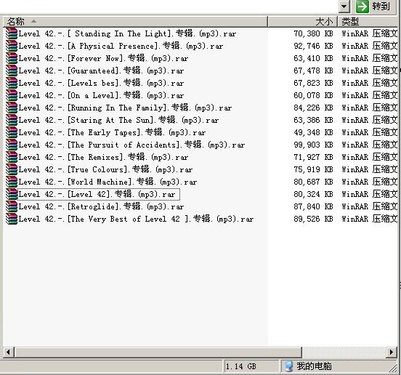Click the RAR icon for Guaranteed
The width and height of the screenshot is (401, 375).
[x=12, y=71]
